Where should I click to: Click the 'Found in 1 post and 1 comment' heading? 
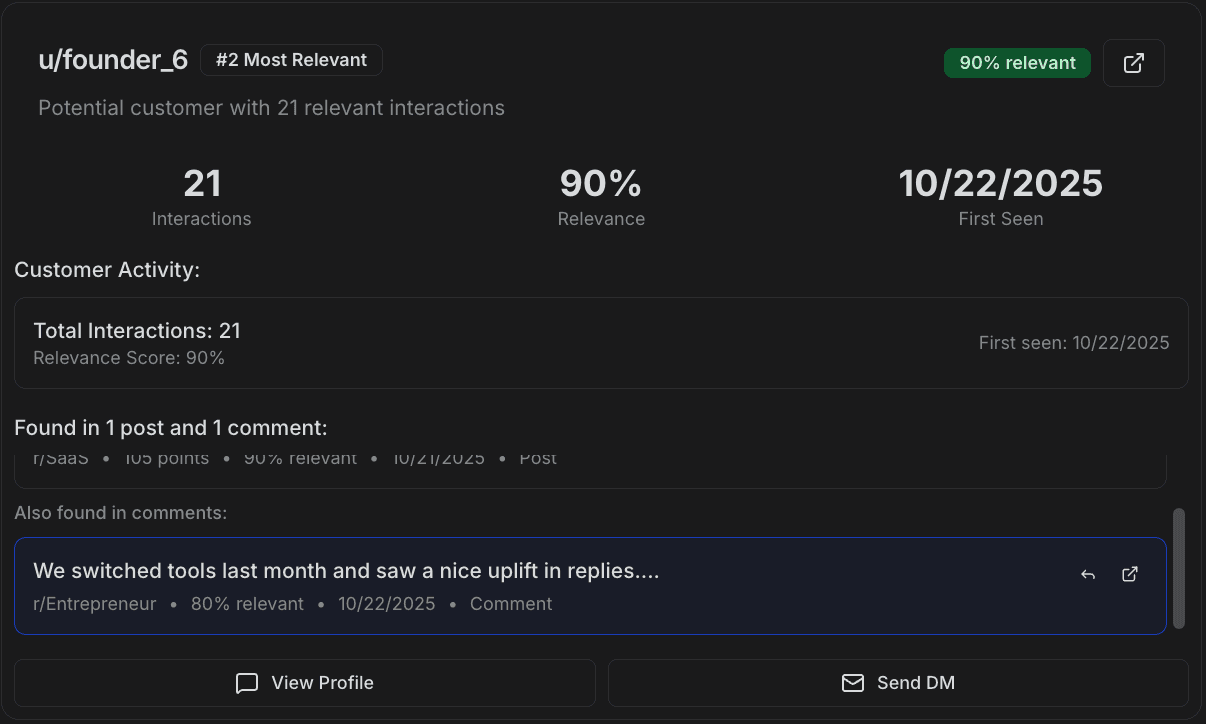171,428
